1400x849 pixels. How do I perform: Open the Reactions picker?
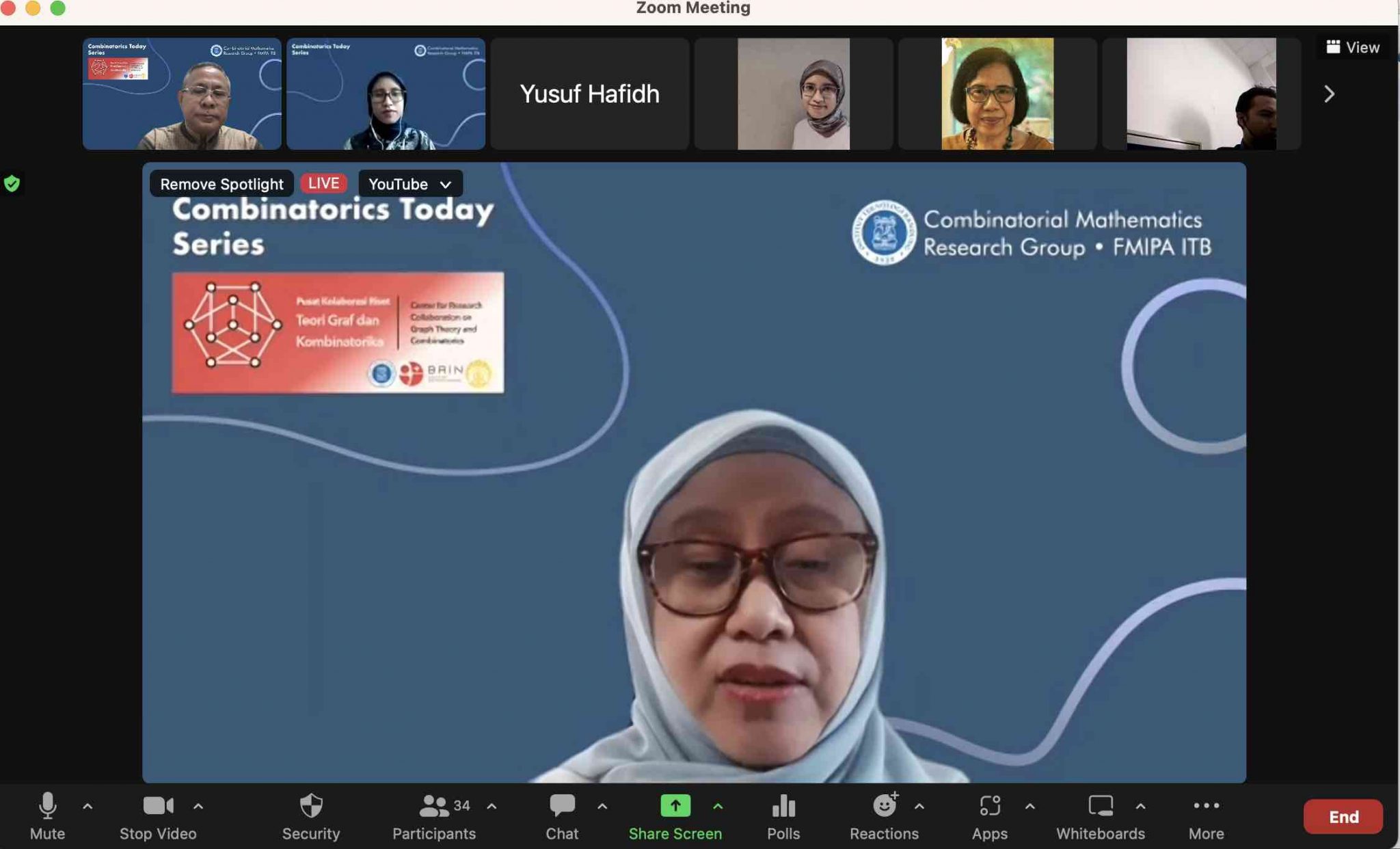click(885, 813)
